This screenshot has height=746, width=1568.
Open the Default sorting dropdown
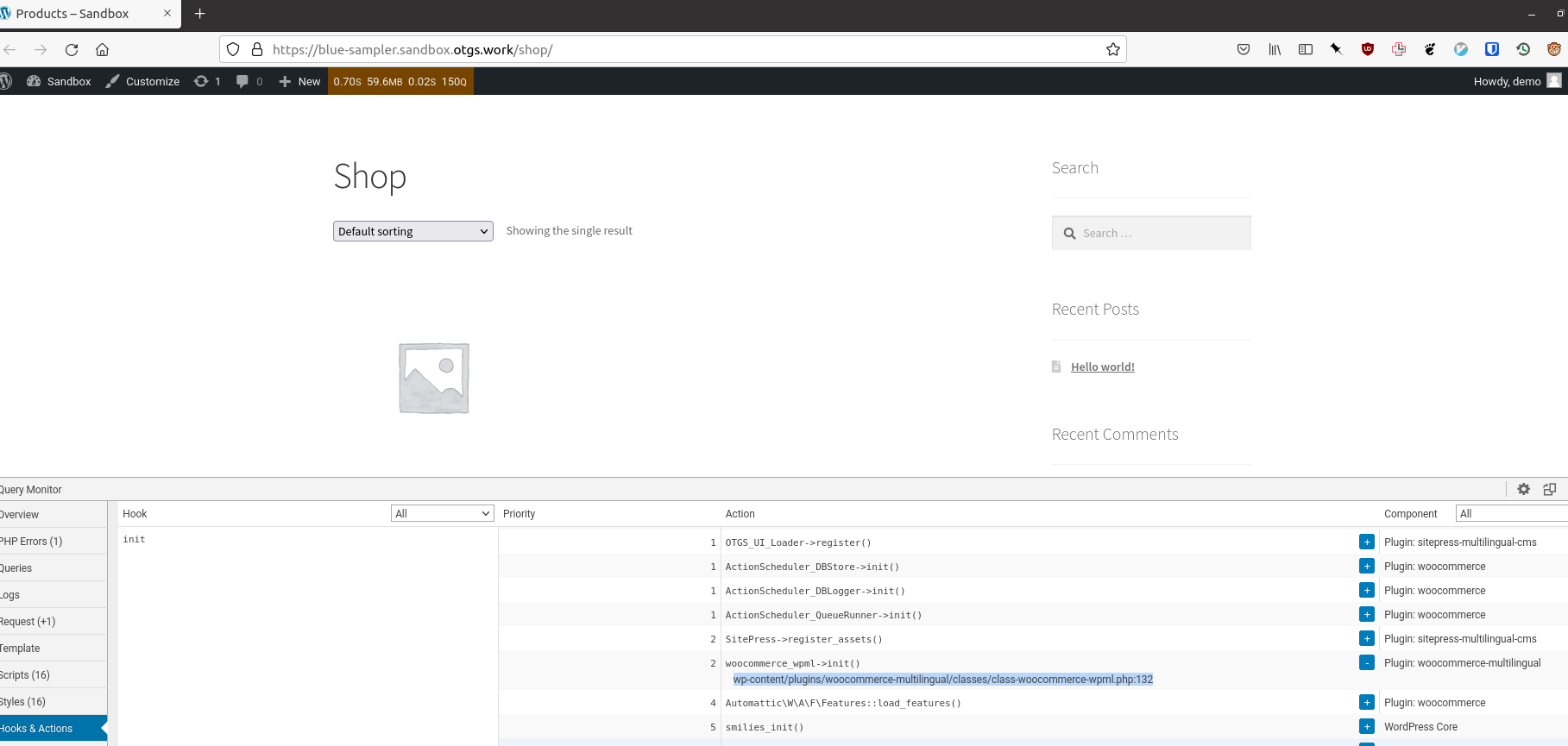(x=412, y=231)
